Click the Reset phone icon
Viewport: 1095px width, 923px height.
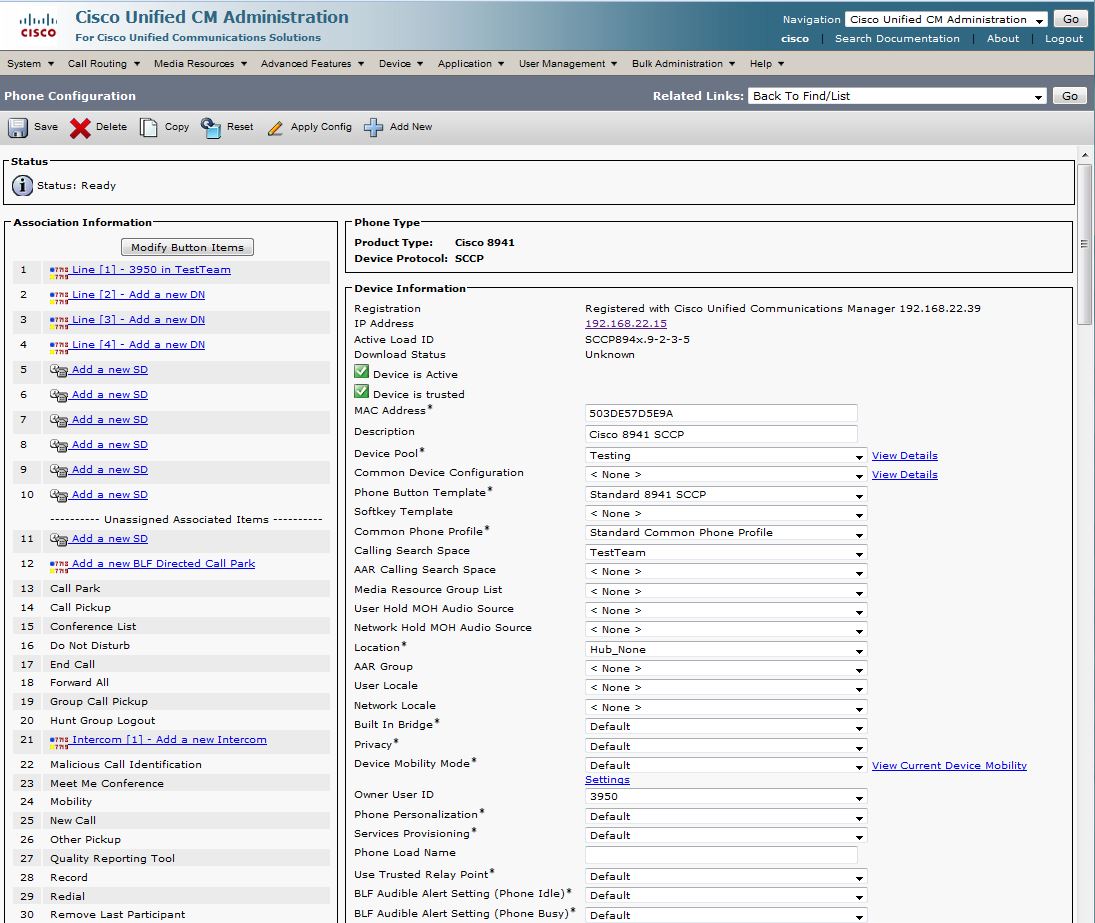click(x=211, y=128)
